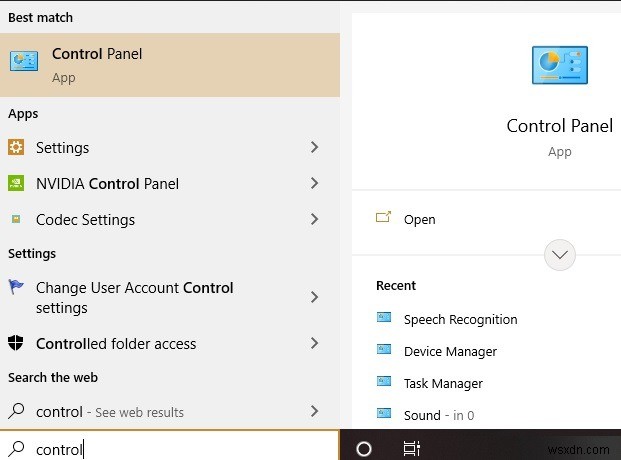Click the Control Panel best match icon
Image resolution: width=621 pixels, height=460 pixels.
click(x=23, y=61)
